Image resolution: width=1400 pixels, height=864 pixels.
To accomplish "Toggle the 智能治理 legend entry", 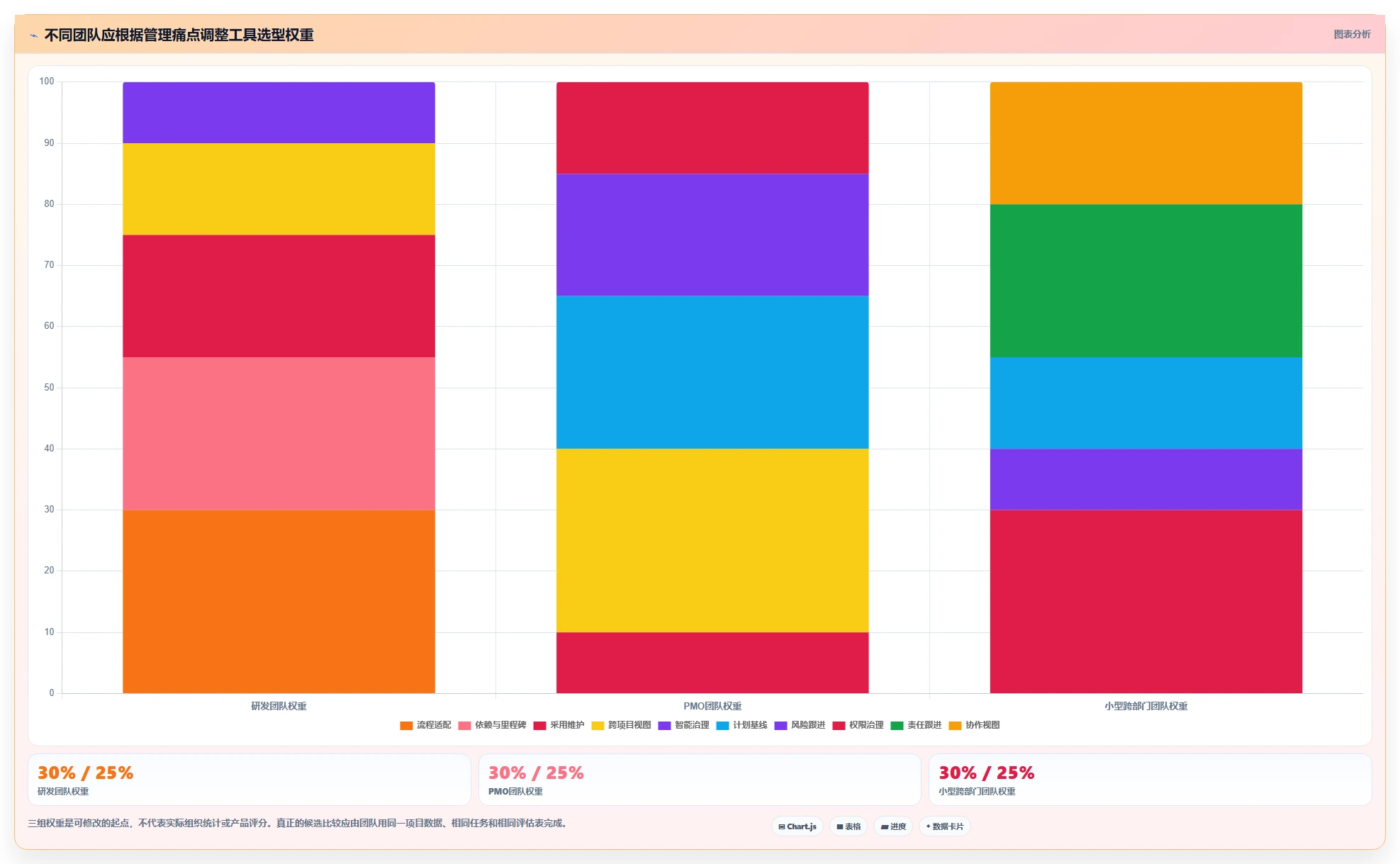I will coord(683,725).
